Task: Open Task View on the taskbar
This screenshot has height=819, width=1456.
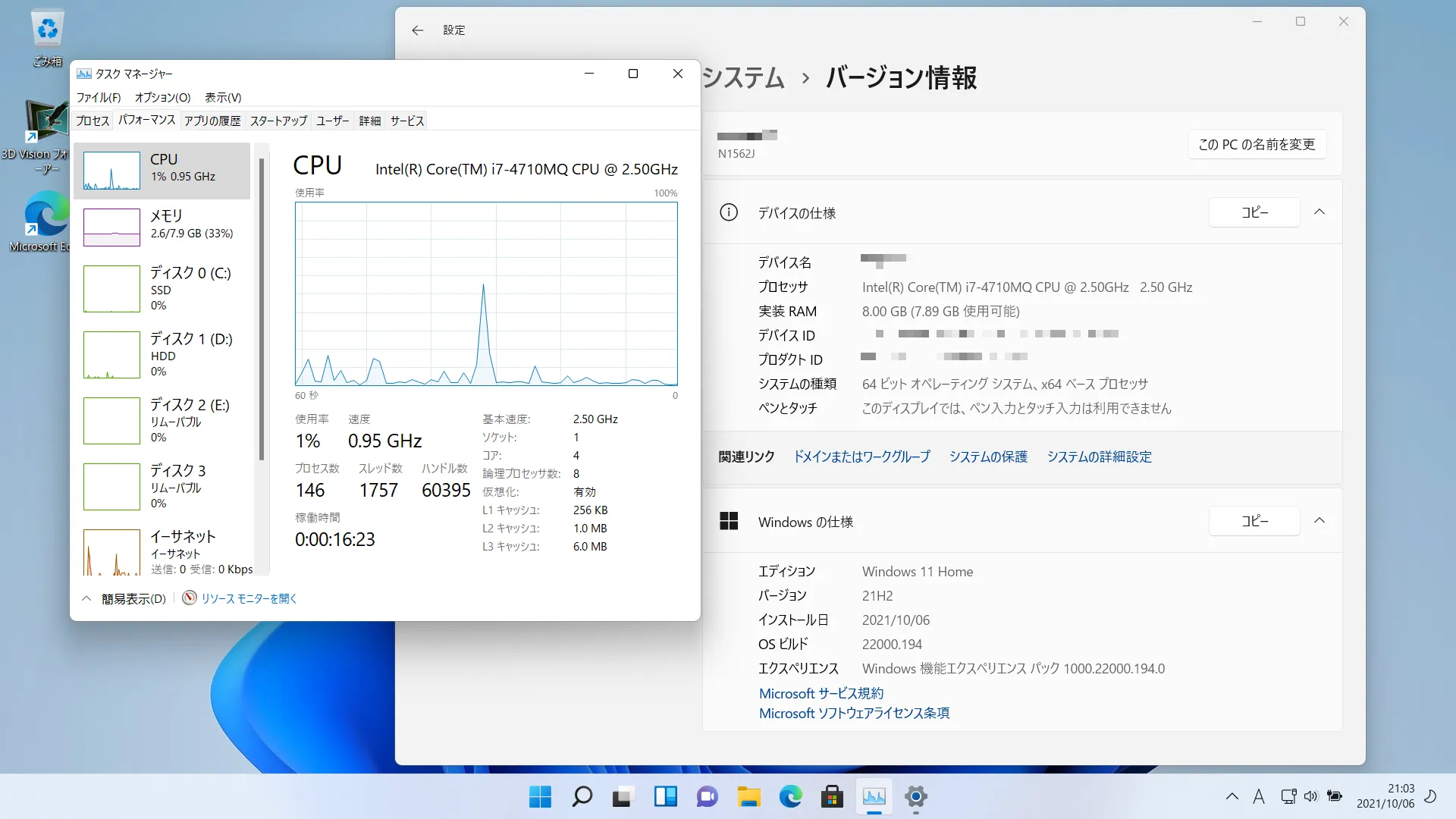Action: [x=623, y=796]
